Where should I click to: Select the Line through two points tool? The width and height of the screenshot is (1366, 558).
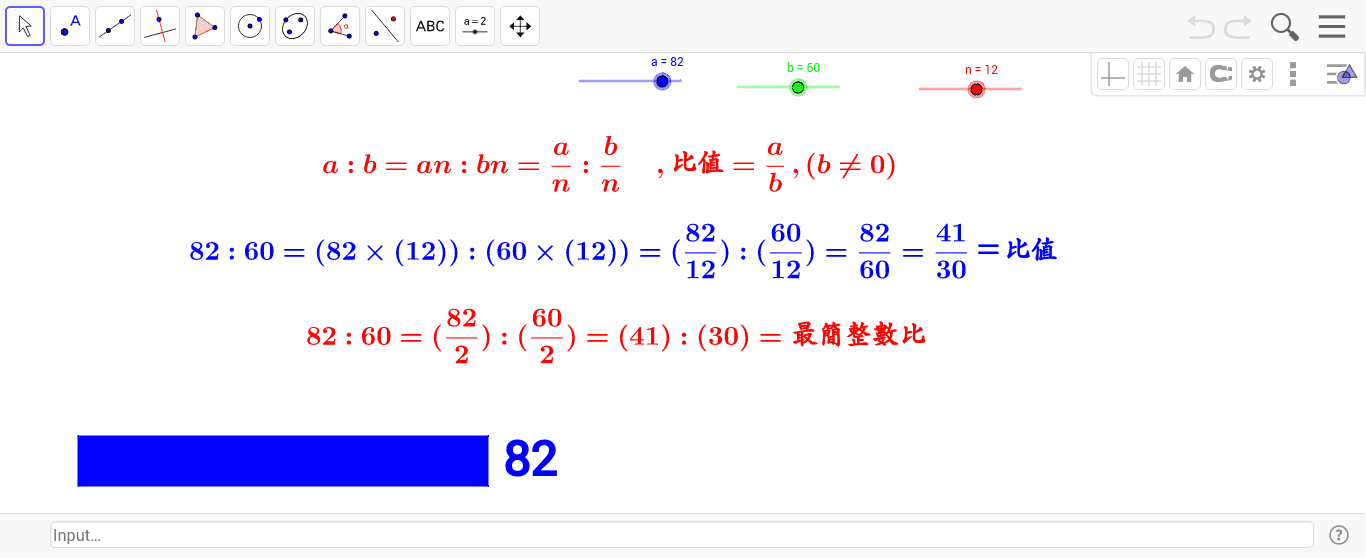pyautogui.click(x=115, y=26)
